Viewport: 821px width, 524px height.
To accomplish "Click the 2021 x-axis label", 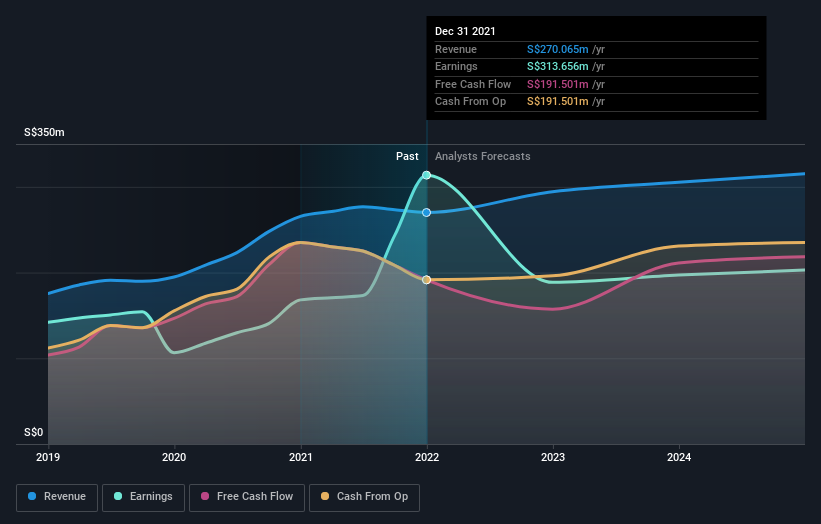I will tap(301, 457).
